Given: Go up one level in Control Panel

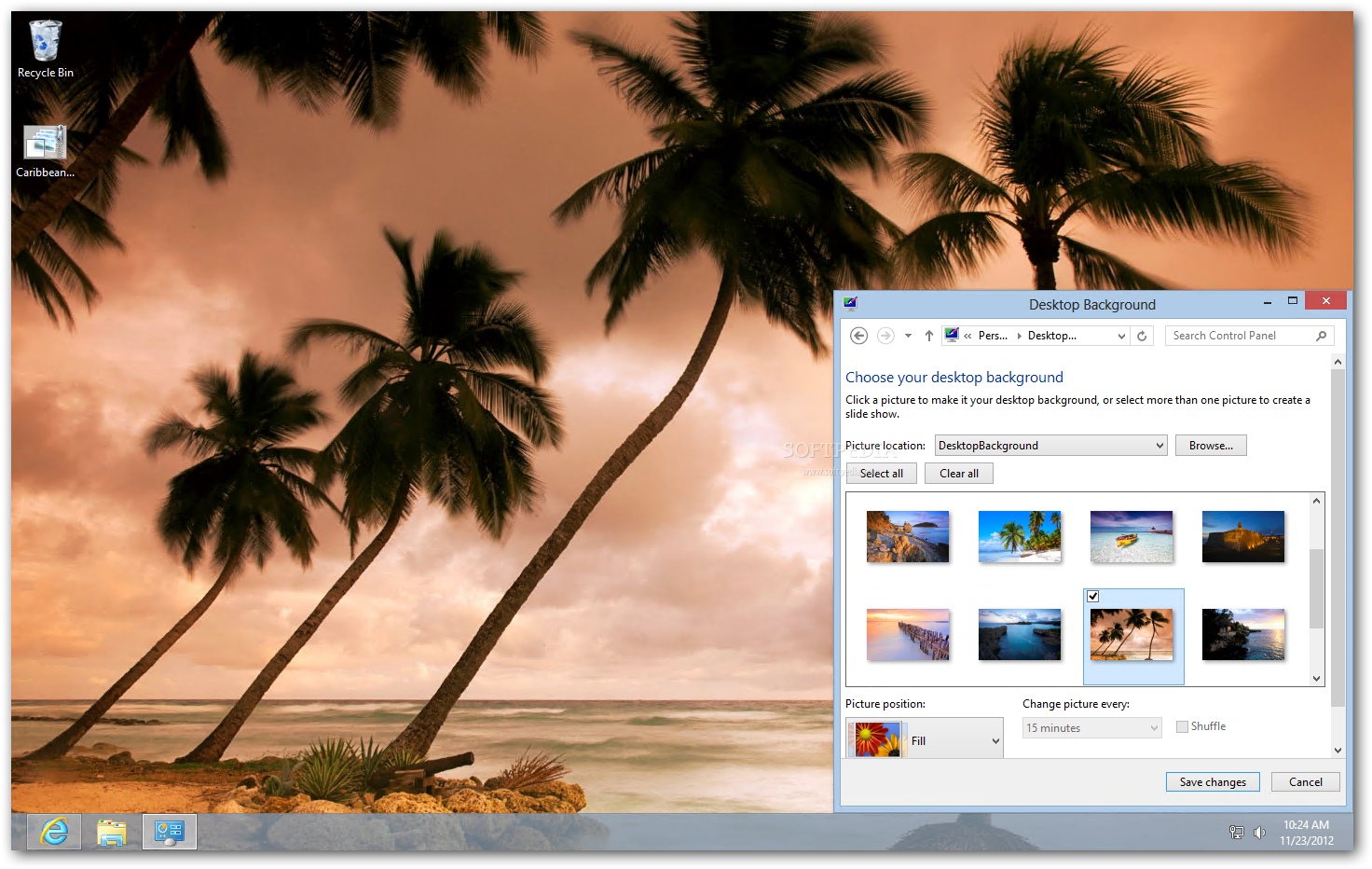Looking at the screenshot, I should point(929,336).
